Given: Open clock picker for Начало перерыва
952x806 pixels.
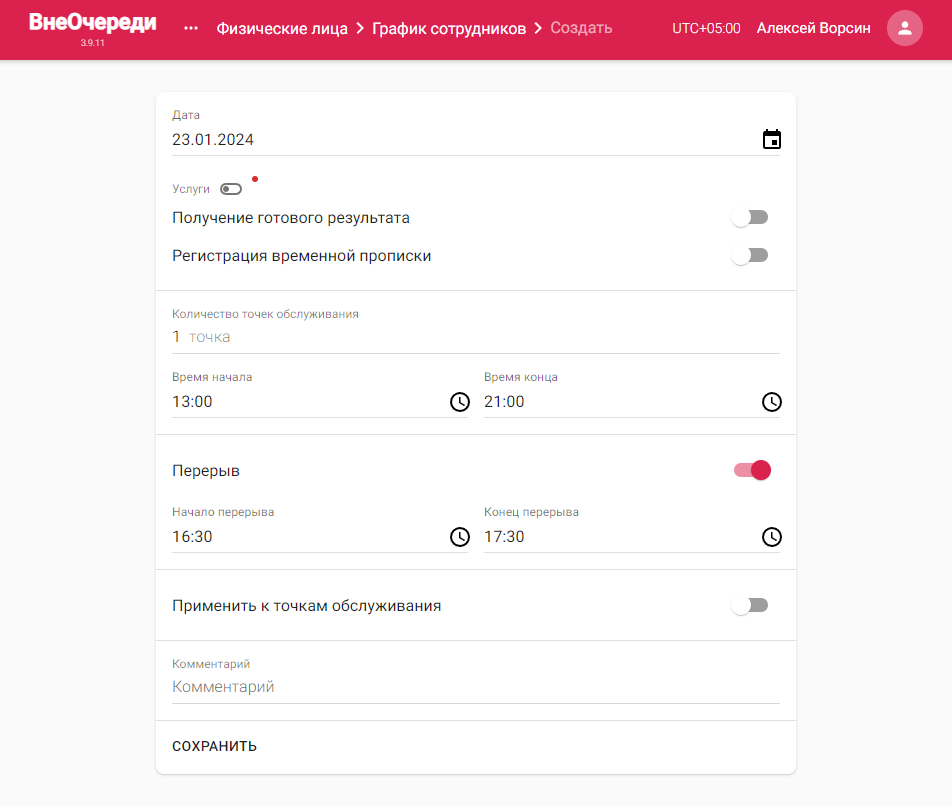Looking at the screenshot, I should (460, 537).
